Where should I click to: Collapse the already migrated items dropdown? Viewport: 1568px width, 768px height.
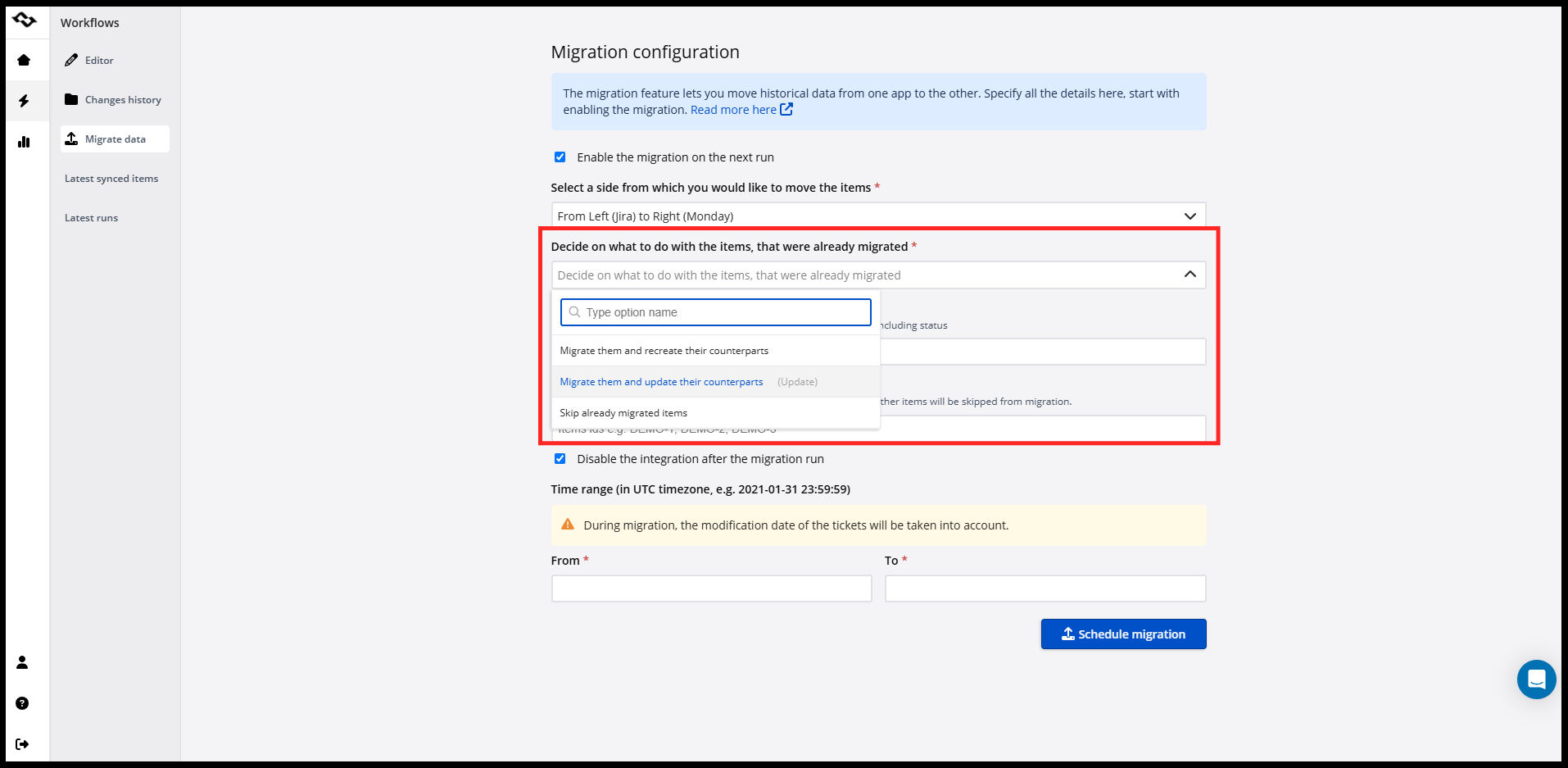[1190, 275]
